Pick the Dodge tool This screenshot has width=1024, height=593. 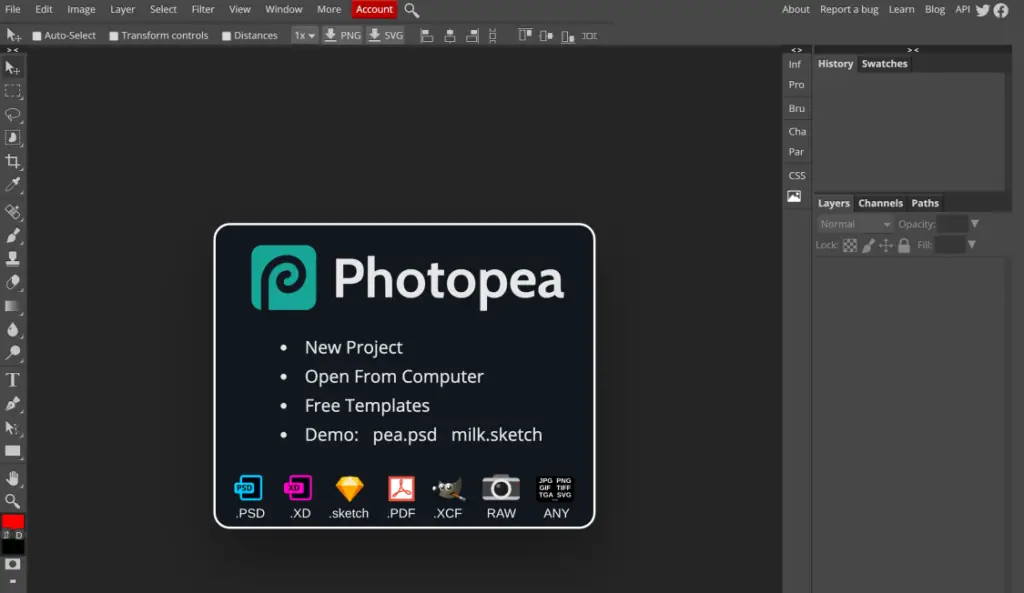(12, 353)
